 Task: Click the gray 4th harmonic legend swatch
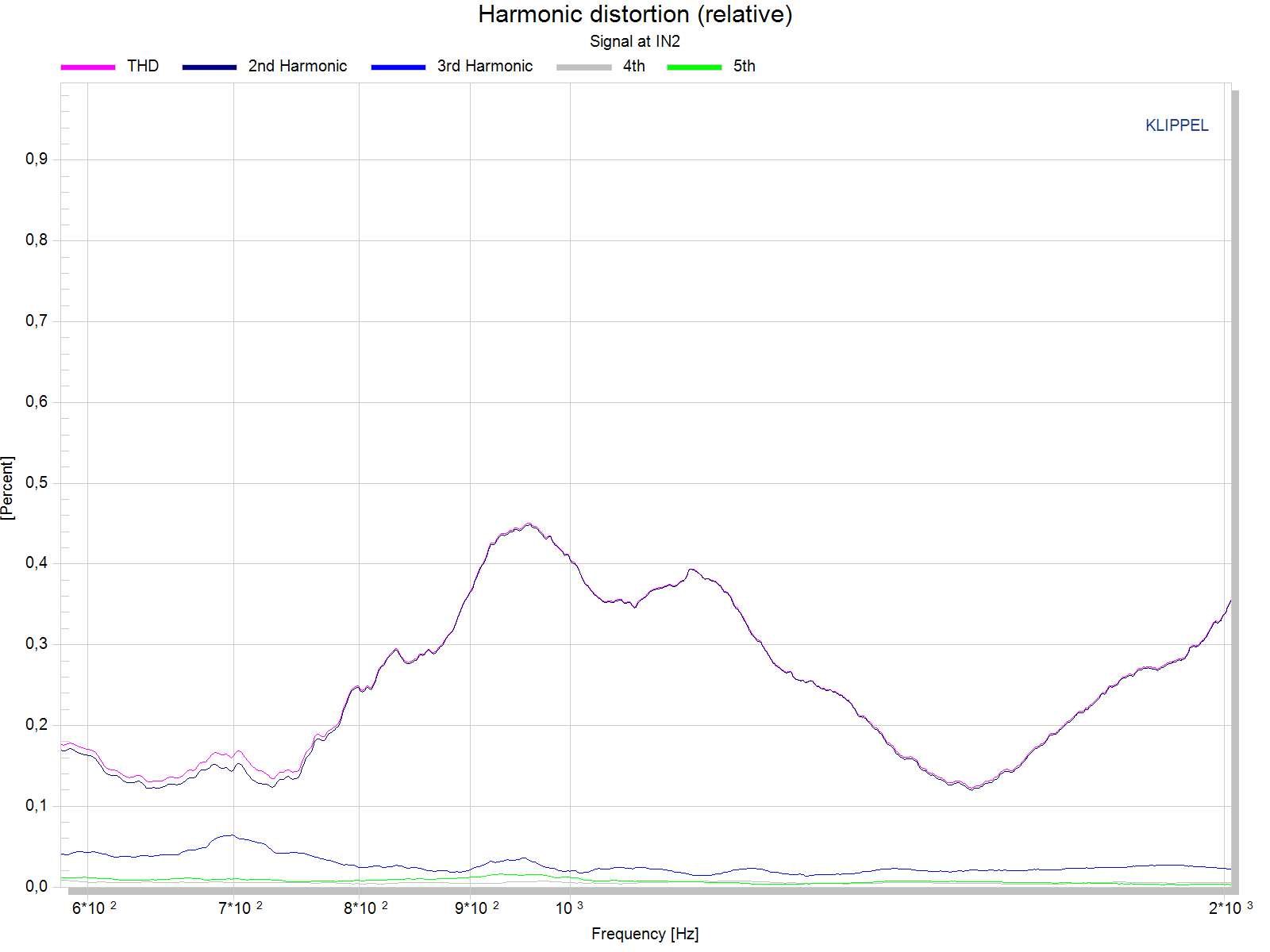[584, 67]
